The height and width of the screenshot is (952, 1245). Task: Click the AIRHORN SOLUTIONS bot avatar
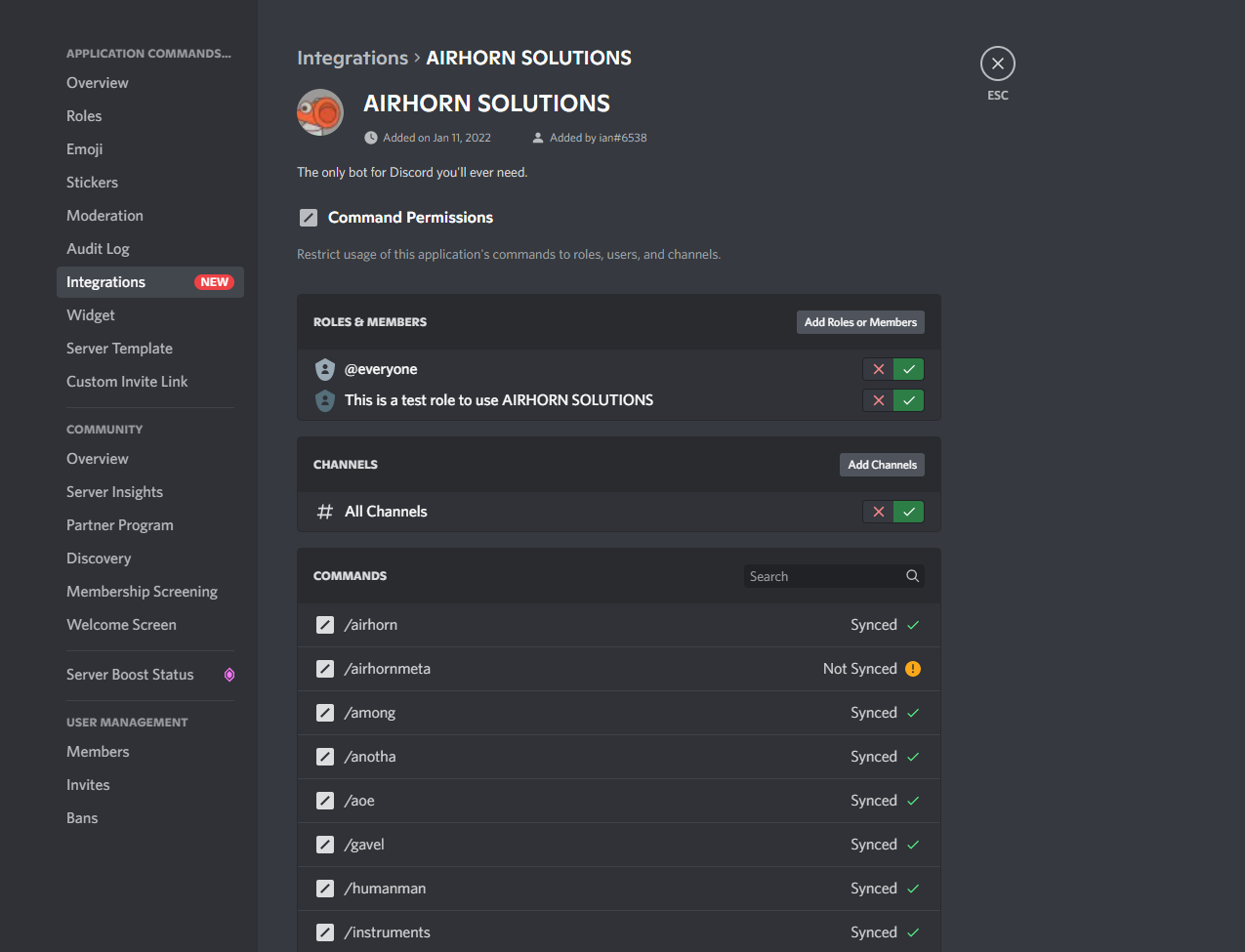pos(320,112)
